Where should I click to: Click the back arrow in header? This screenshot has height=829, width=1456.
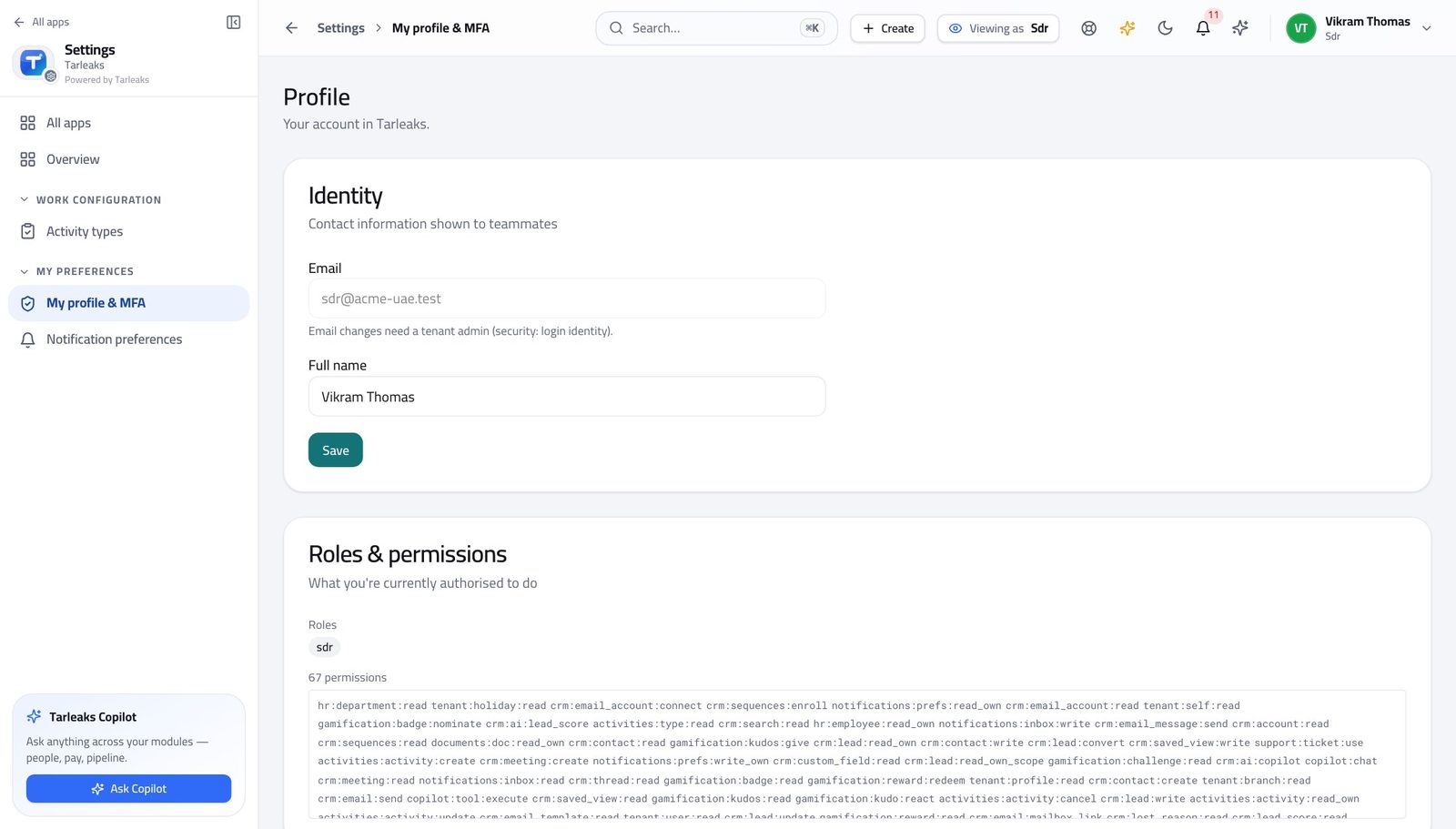pos(291,28)
